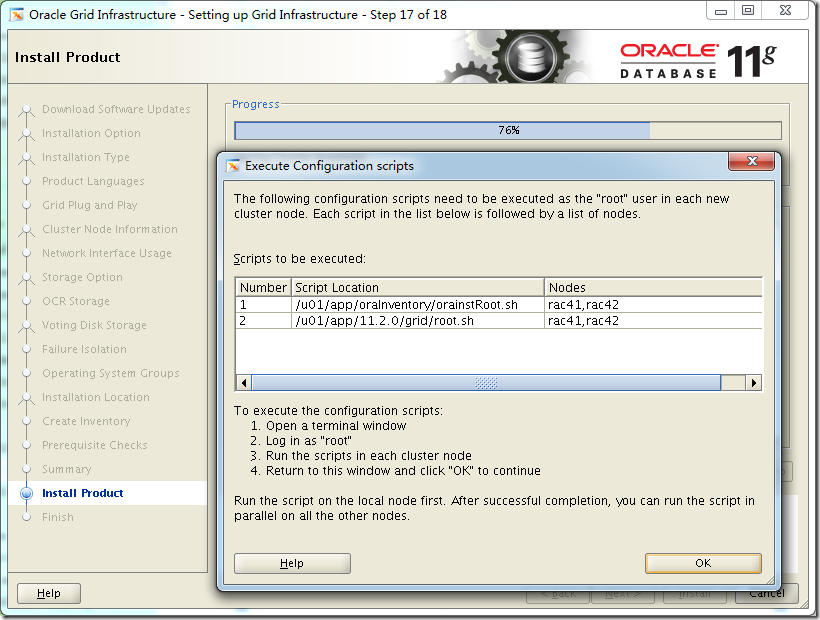Select the Install Product step
820x620 pixels.
pos(83,493)
